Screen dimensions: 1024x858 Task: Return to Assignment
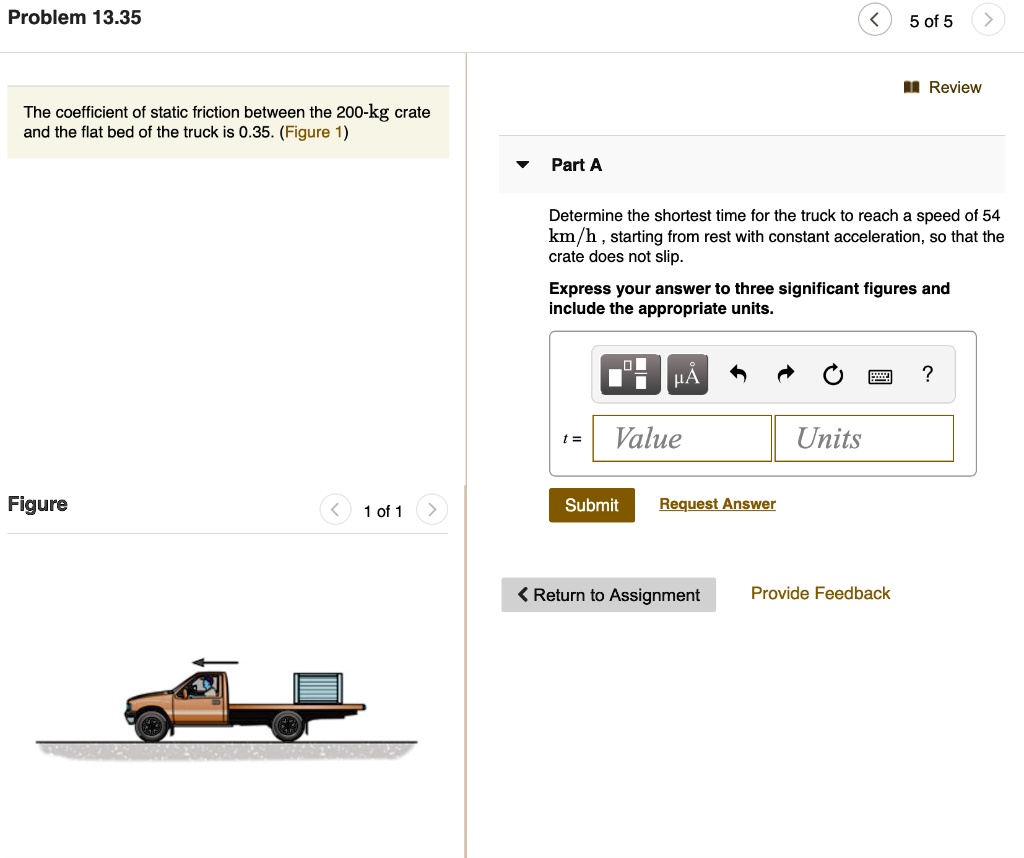pos(608,595)
